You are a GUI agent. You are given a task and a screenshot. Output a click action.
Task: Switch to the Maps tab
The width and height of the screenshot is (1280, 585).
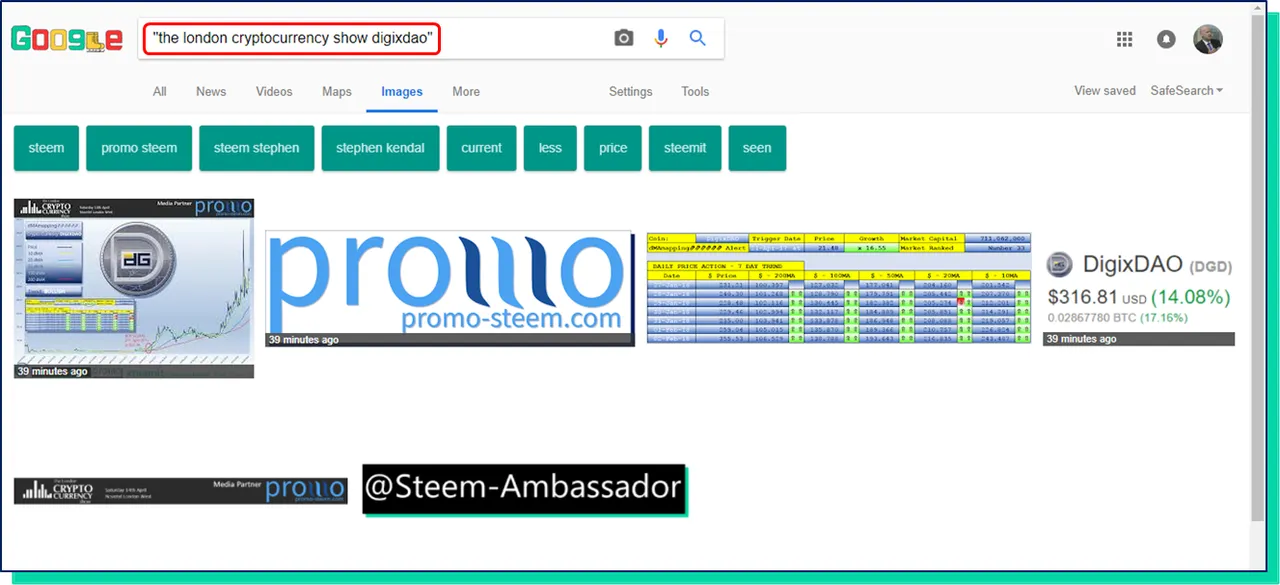coord(337,91)
